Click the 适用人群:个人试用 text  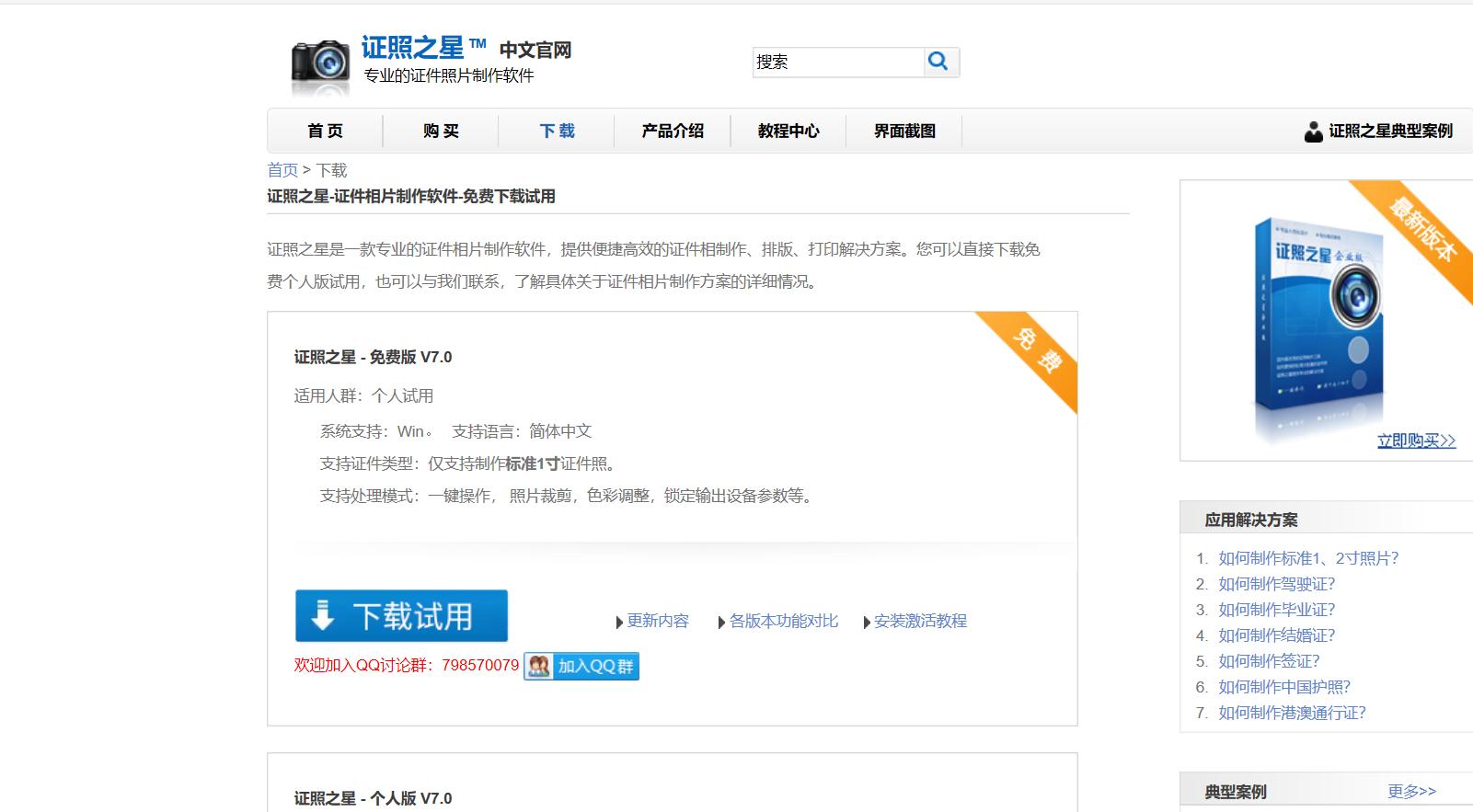point(363,395)
